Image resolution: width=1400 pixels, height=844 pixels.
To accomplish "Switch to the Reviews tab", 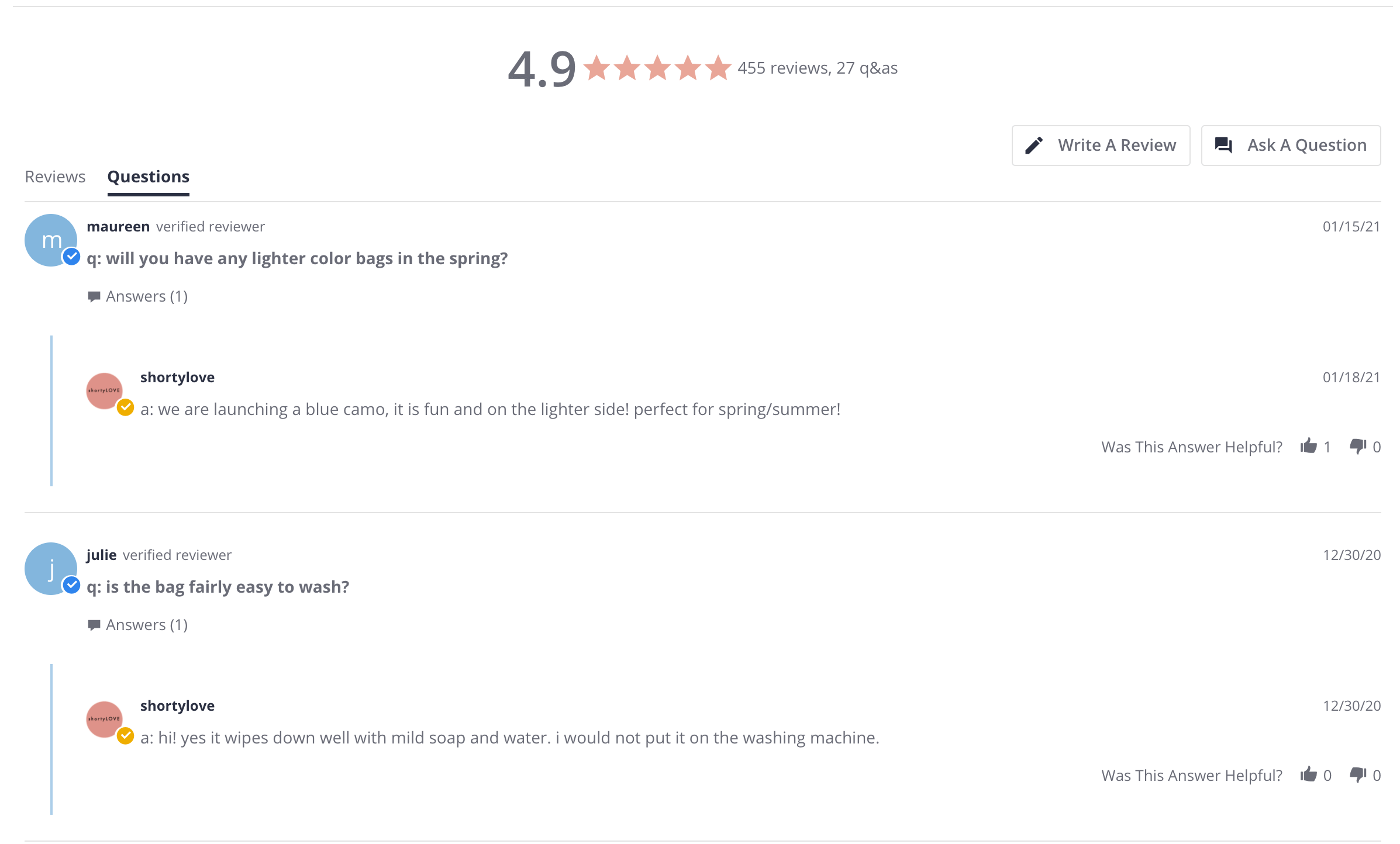I will click(55, 177).
